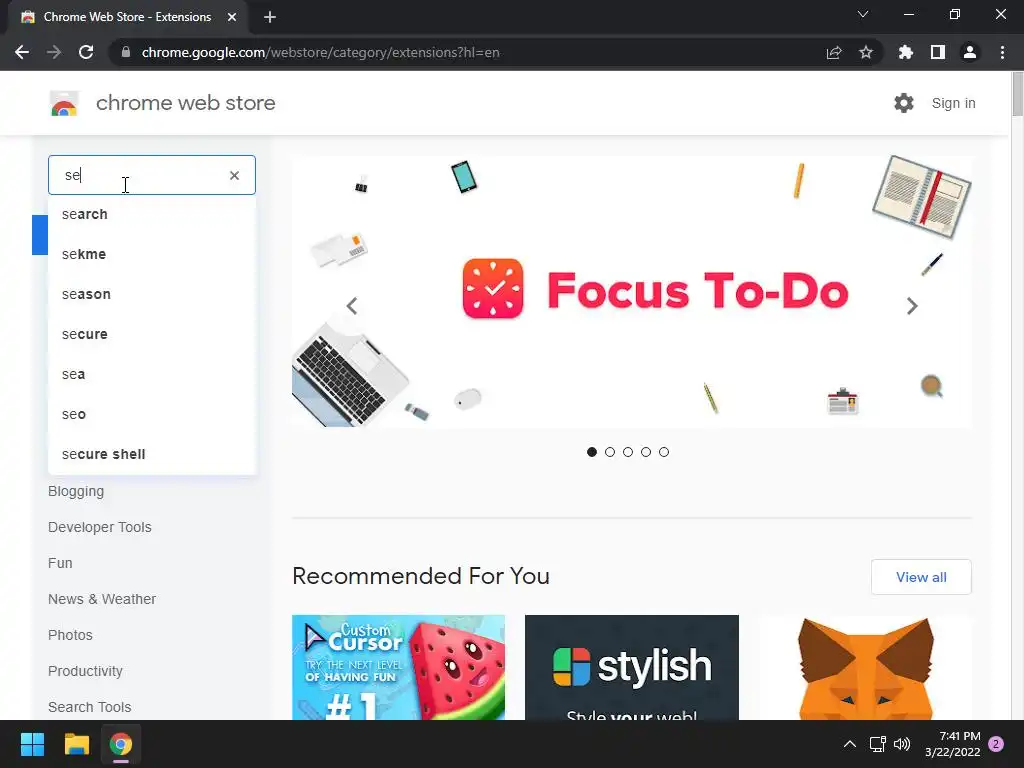Choose the "search" suggestion
This screenshot has width=1024, height=768.
(x=152, y=214)
